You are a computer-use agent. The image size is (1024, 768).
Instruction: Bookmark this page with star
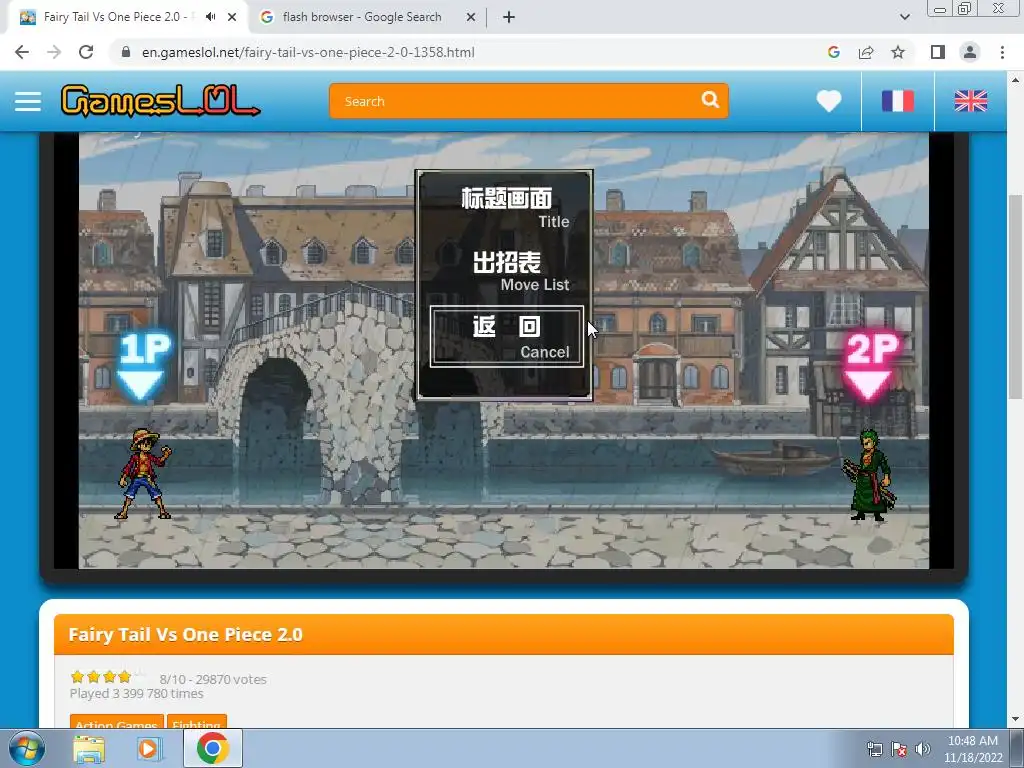coord(898,52)
